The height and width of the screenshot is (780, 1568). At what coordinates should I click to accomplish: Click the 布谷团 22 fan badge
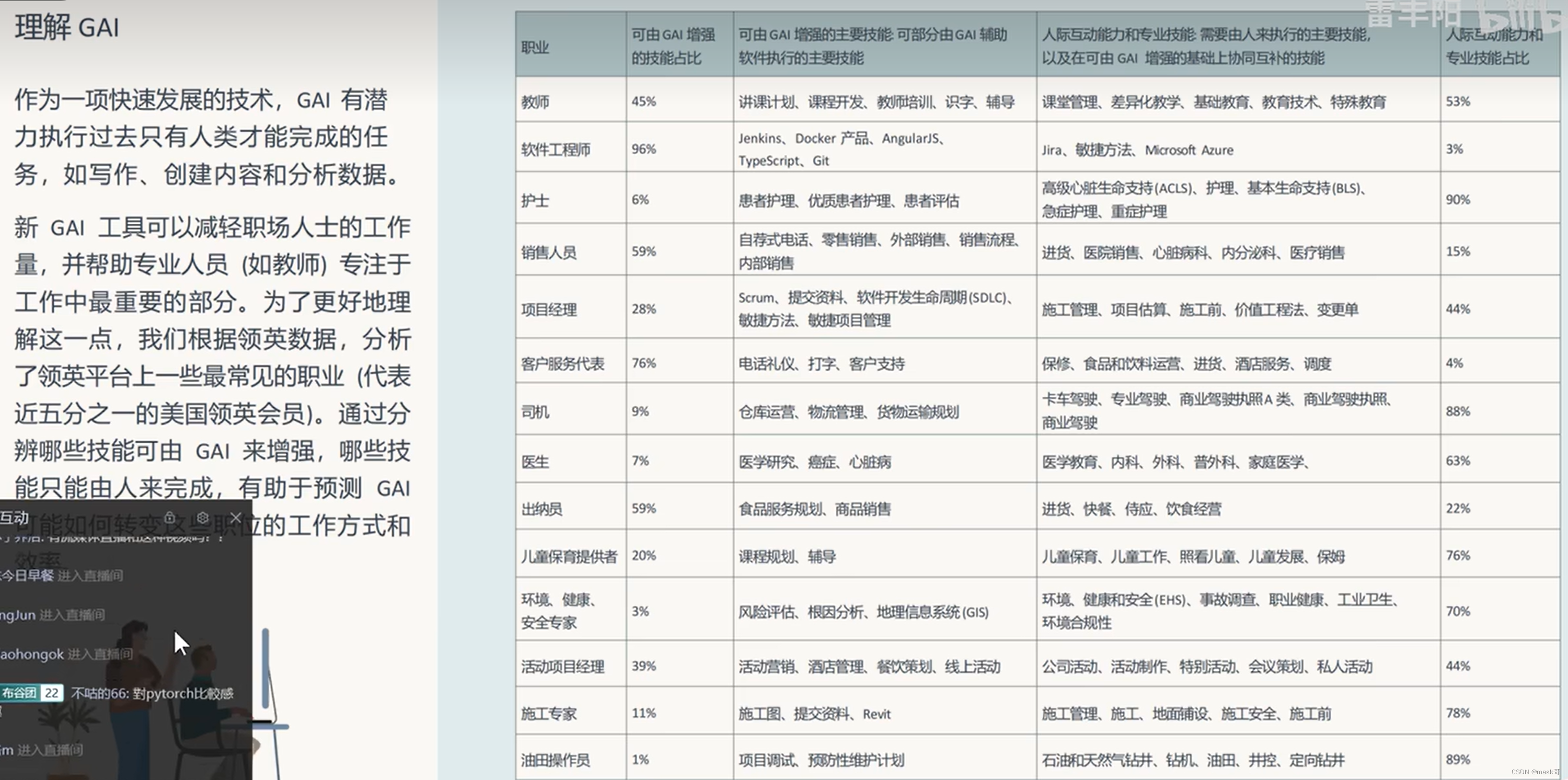point(31,693)
